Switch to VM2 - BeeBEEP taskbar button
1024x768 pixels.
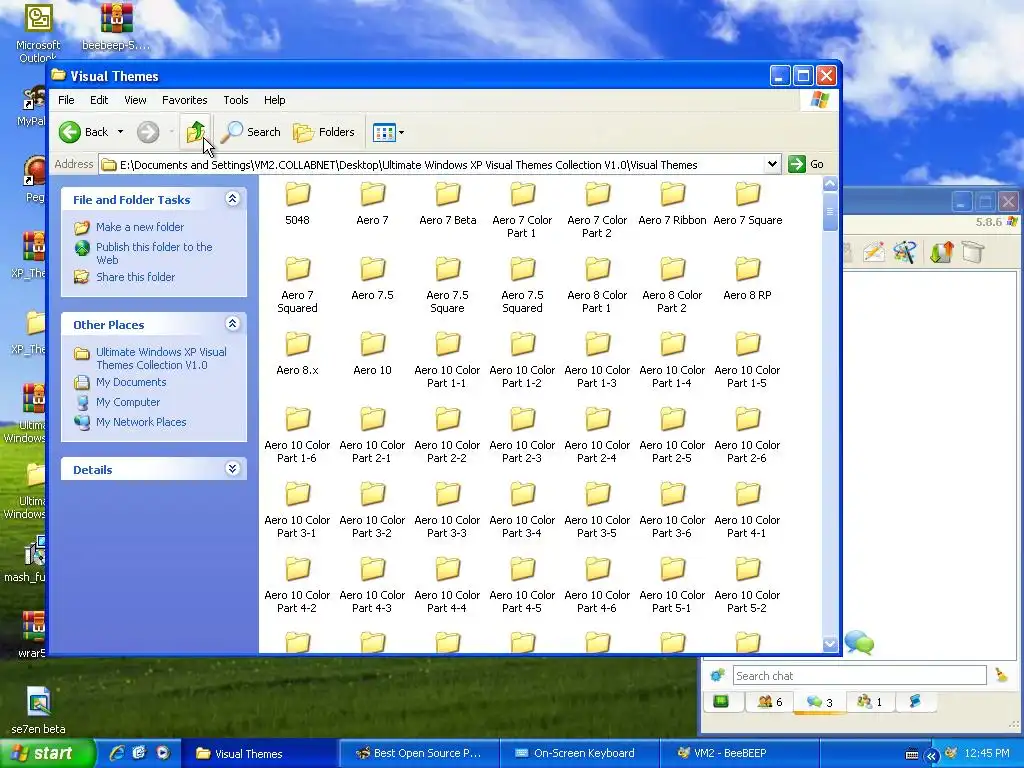(738, 753)
